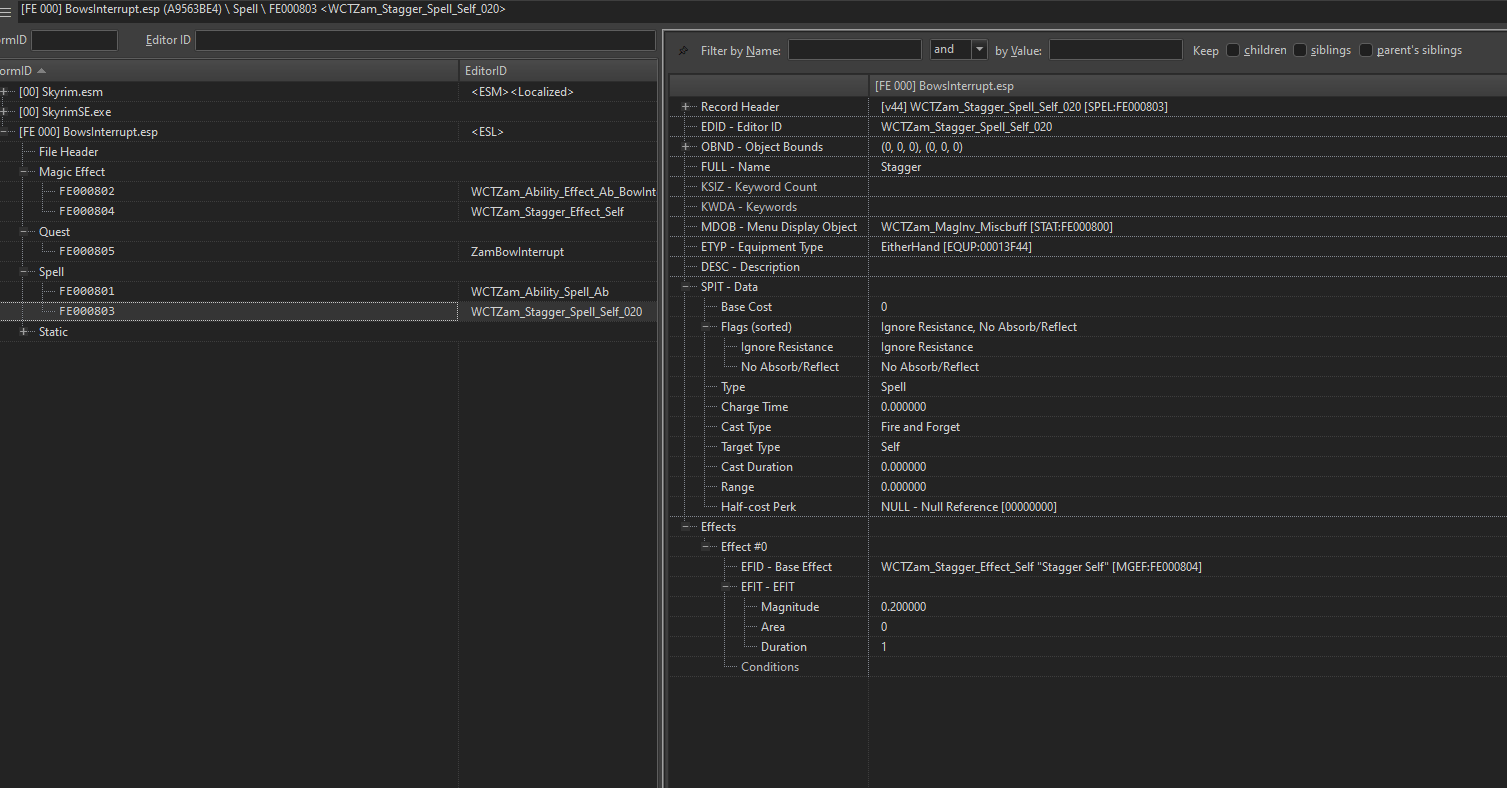This screenshot has width=1507, height=788.
Task: Collapse the Spell group
Action: (25, 272)
